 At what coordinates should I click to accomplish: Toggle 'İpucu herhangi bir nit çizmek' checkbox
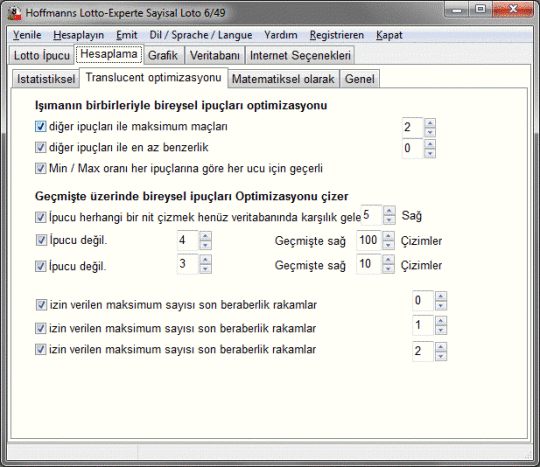(40, 217)
